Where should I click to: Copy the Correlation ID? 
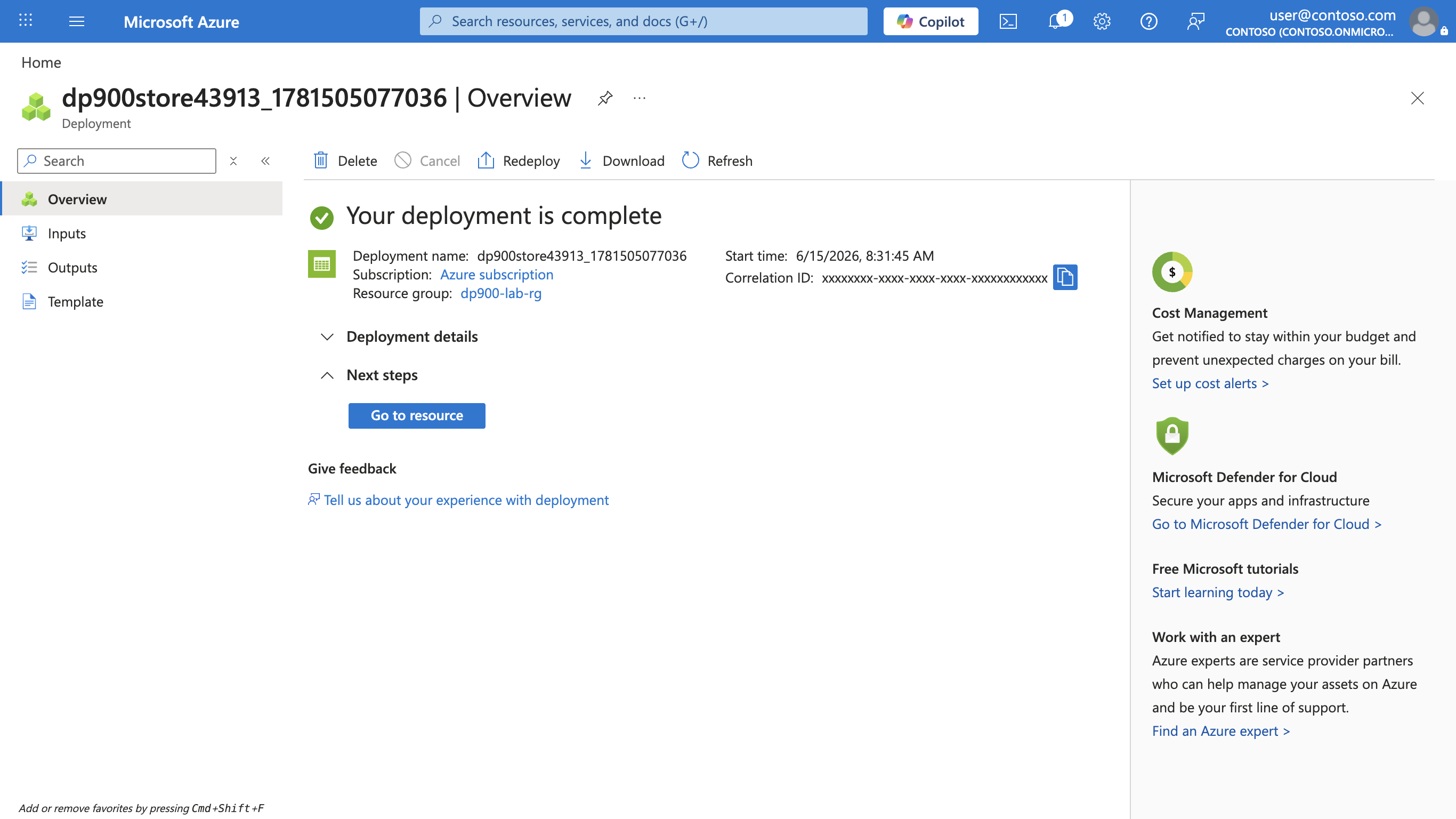click(x=1065, y=277)
